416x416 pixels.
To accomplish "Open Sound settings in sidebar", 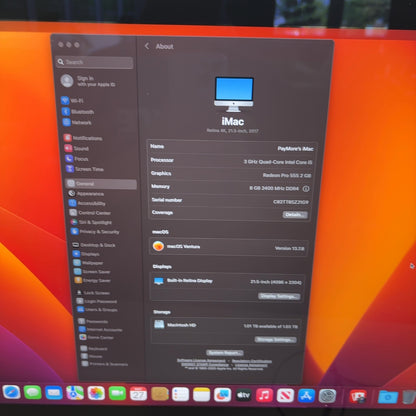I will (x=77, y=148).
